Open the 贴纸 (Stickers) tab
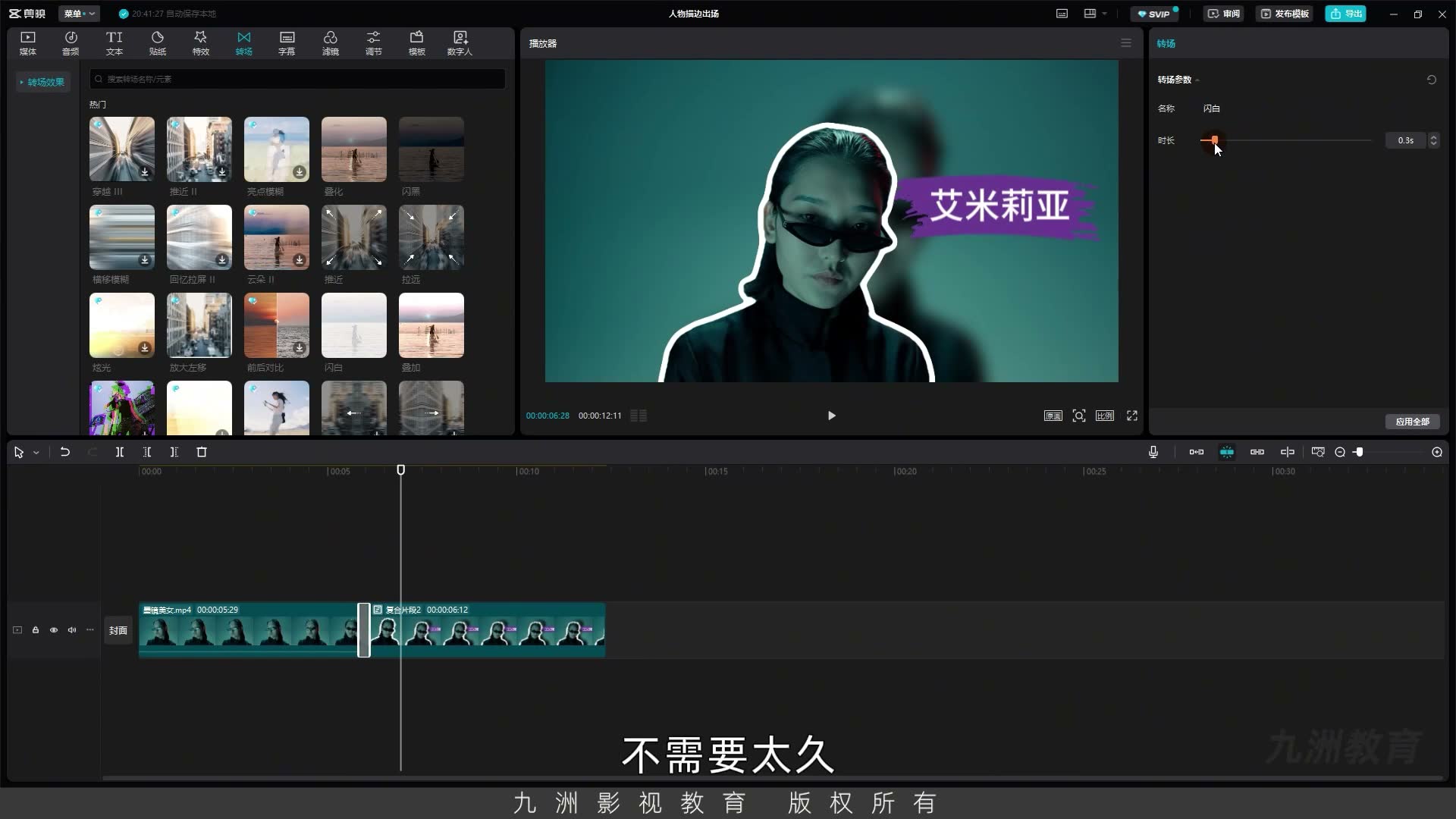Viewport: 1456px width, 819px height. [x=158, y=43]
